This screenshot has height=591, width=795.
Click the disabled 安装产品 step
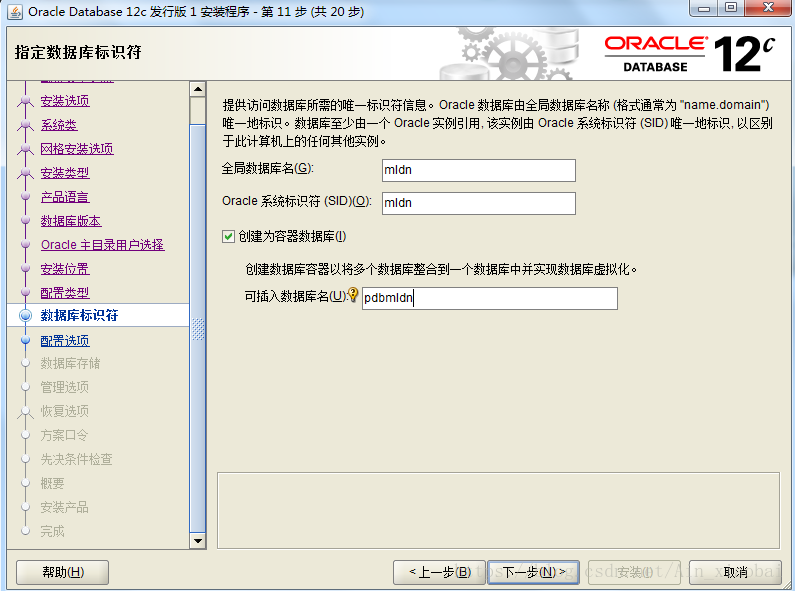pos(64,507)
